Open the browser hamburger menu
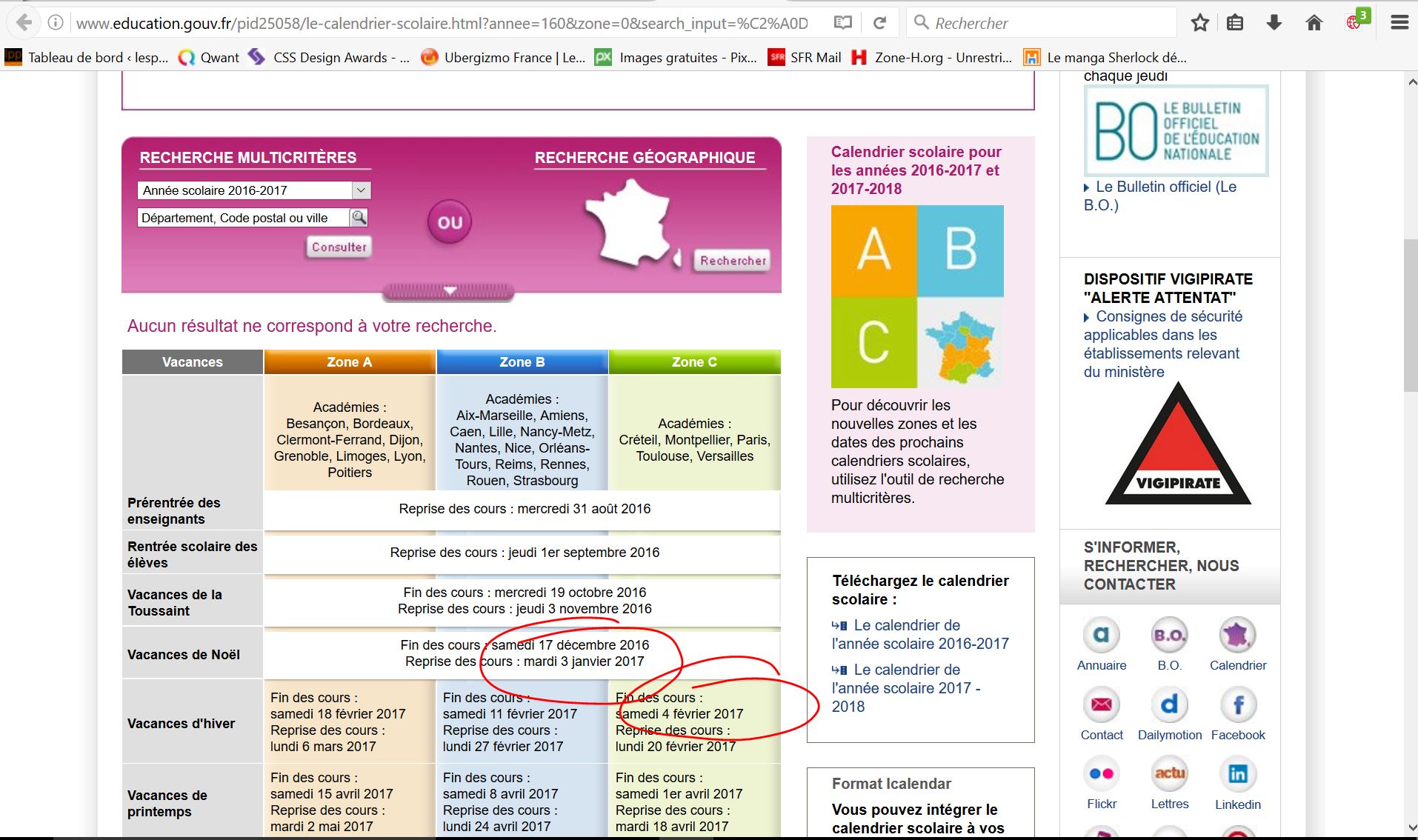The height and width of the screenshot is (840, 1418). pos(1399,23)
